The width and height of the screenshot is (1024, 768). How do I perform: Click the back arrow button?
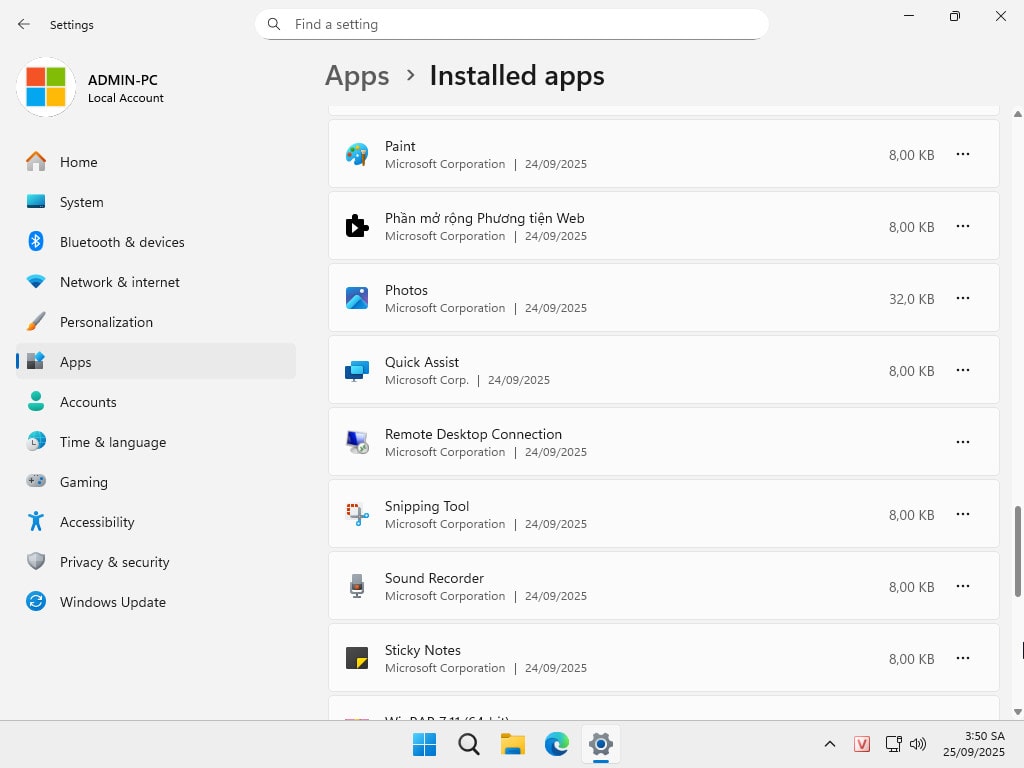click(x=24, y=24)
